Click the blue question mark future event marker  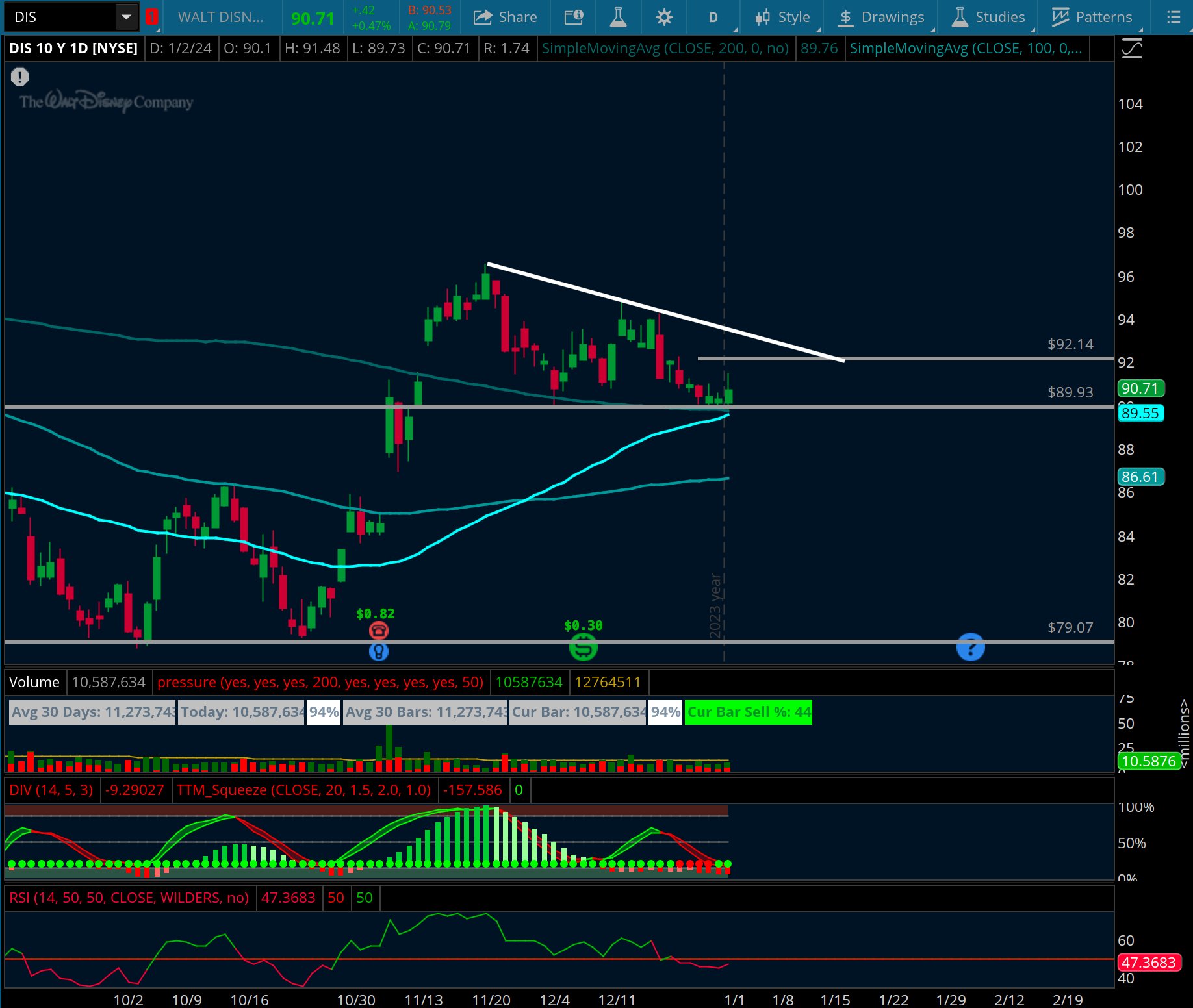[x=971, y=647]
